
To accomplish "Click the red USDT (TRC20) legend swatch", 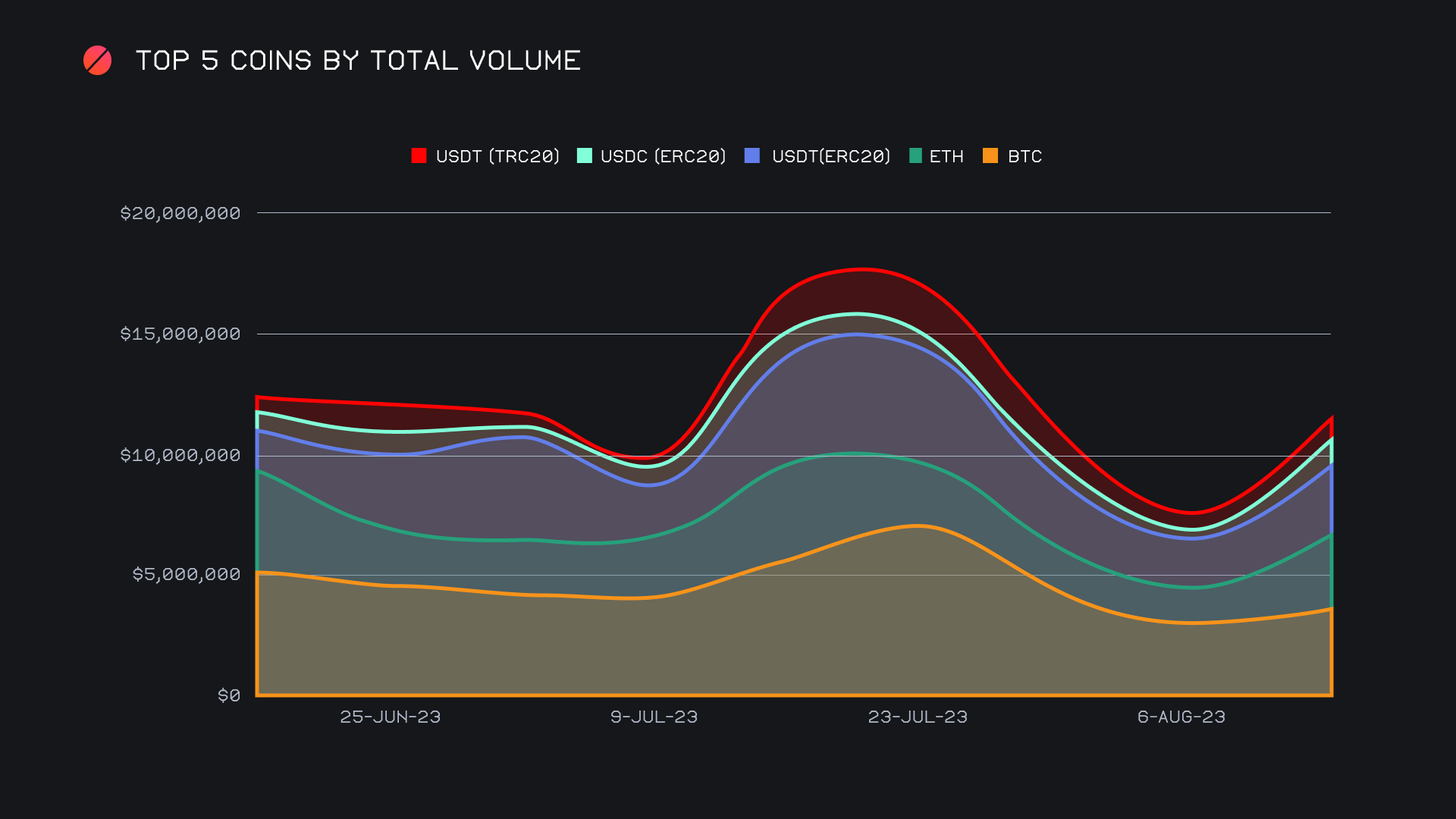I will click(419, 156).
